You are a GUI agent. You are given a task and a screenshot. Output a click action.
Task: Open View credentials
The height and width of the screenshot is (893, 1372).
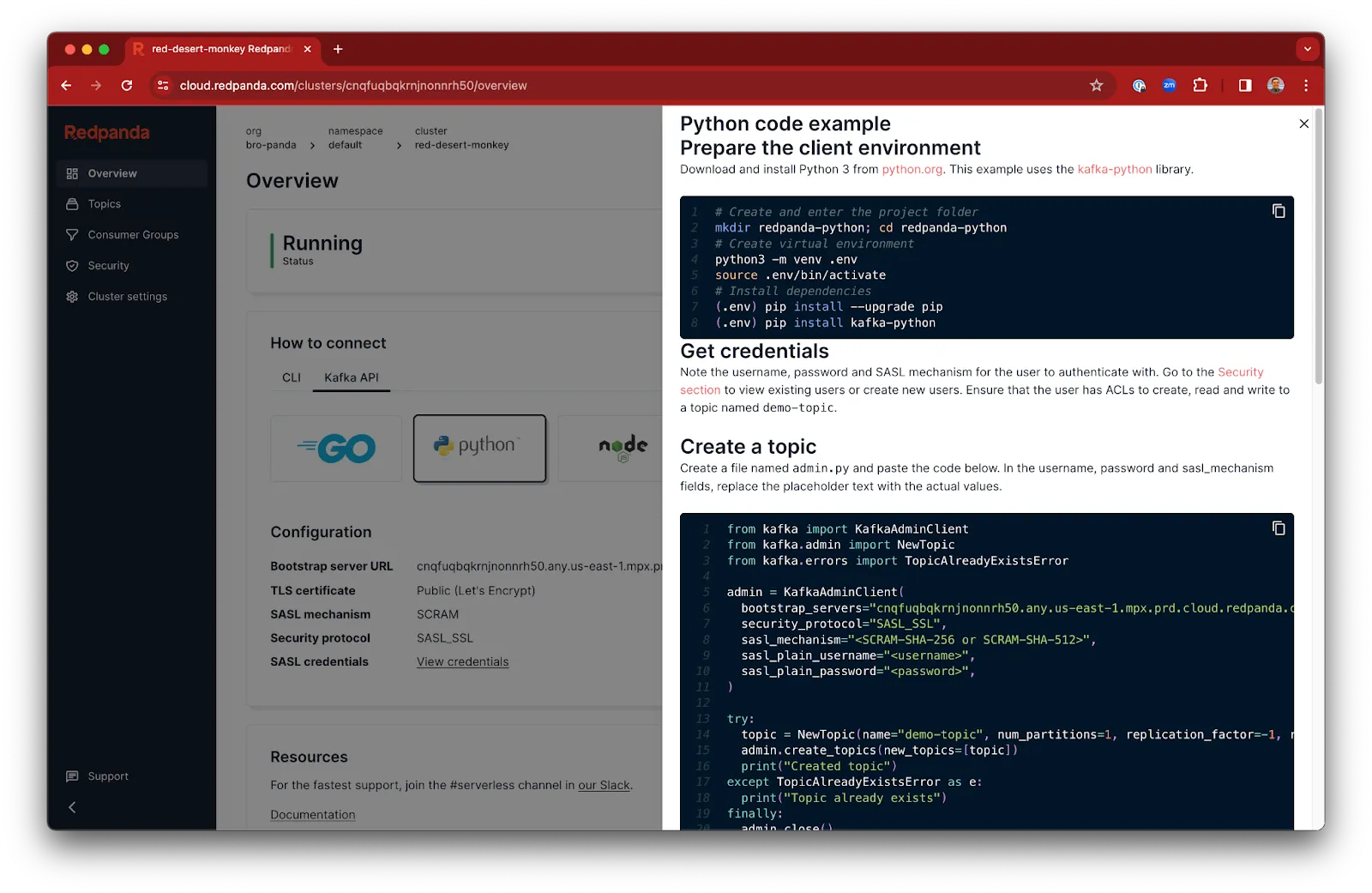point(462,661)
